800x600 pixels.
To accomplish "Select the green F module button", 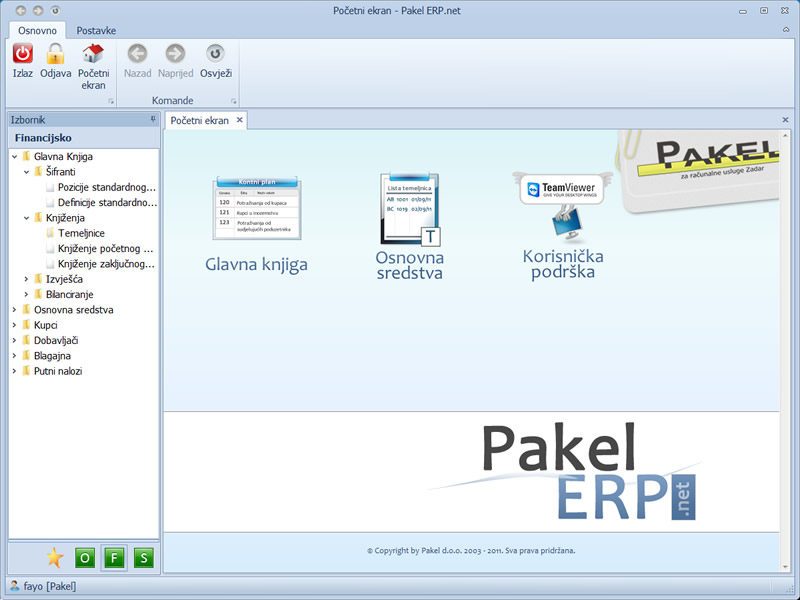I will (114, 558).
